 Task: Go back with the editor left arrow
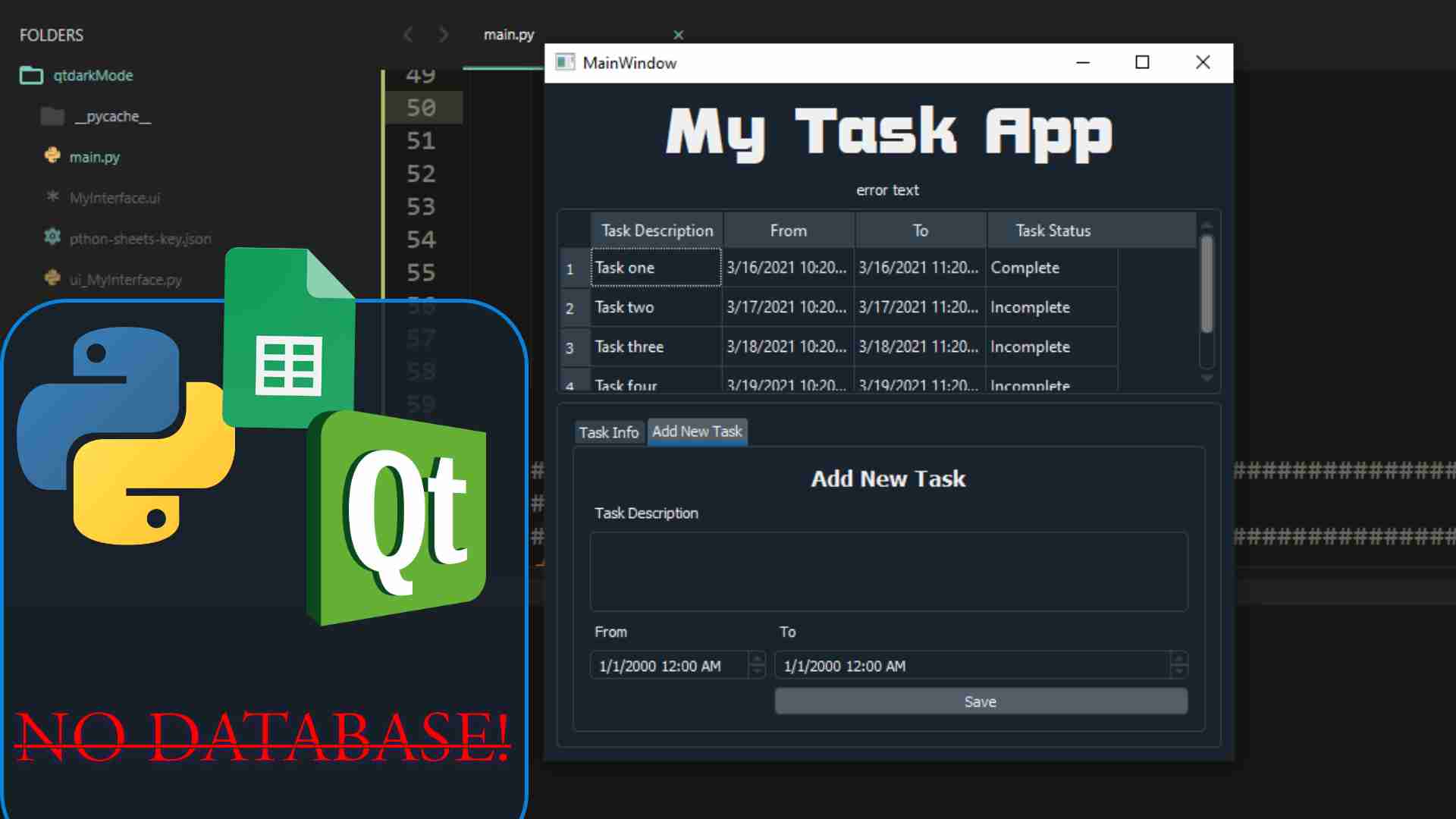(x=408, y=34)
